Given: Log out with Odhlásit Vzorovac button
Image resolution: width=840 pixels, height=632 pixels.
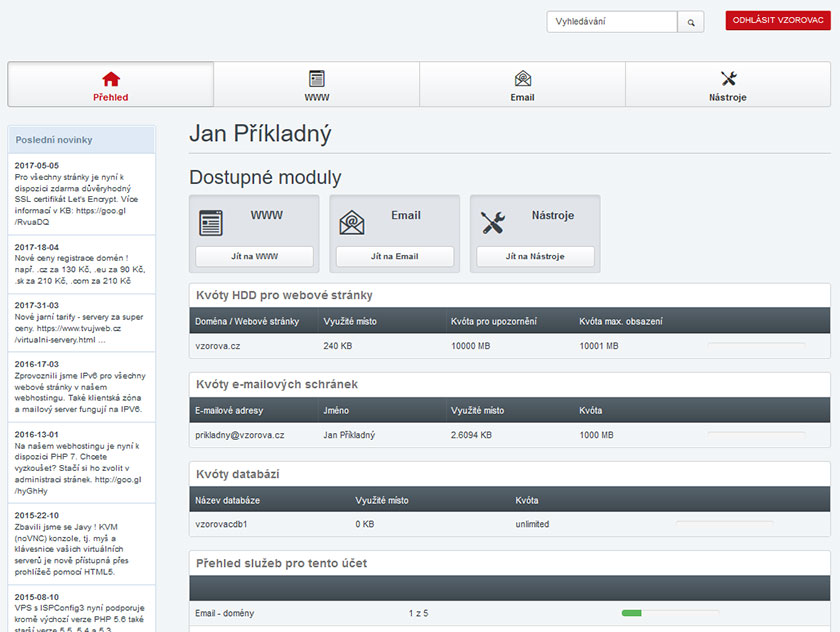Looking at the screenshot, I should pos(778,21).
